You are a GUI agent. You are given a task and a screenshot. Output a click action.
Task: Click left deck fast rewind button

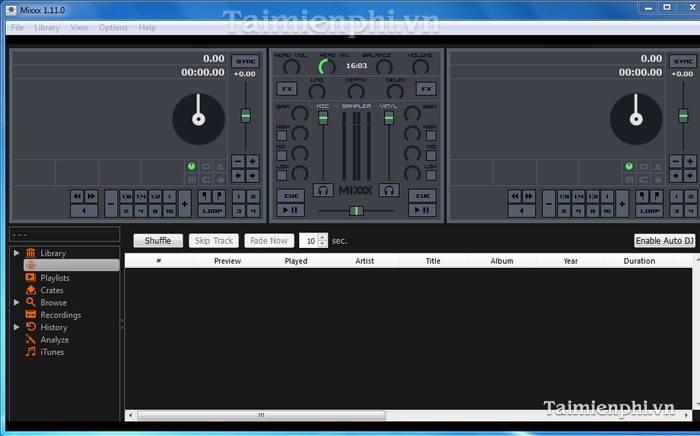tap(77, 196)
